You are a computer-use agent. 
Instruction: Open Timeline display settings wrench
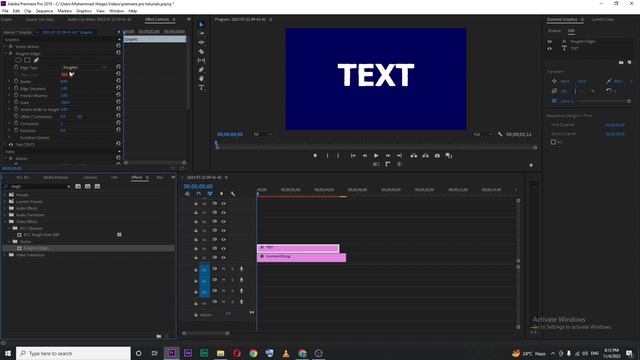coord(232,194)
